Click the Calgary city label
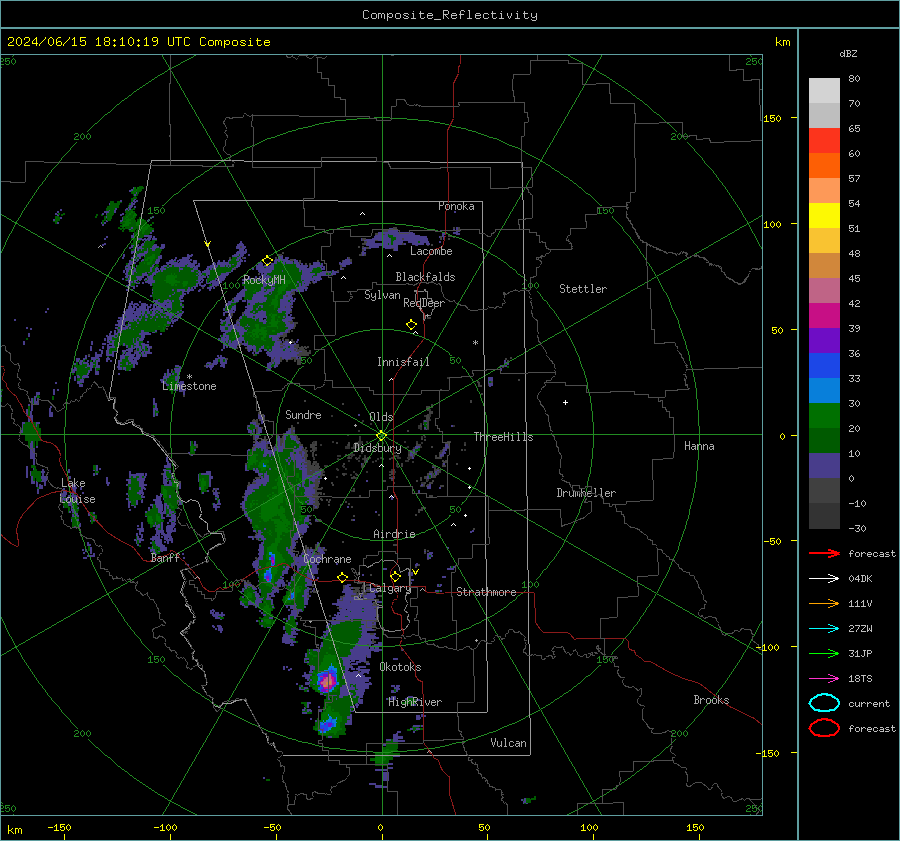Image resolution: width=900 pixels, height=841 pixels. tap(390, 588)
